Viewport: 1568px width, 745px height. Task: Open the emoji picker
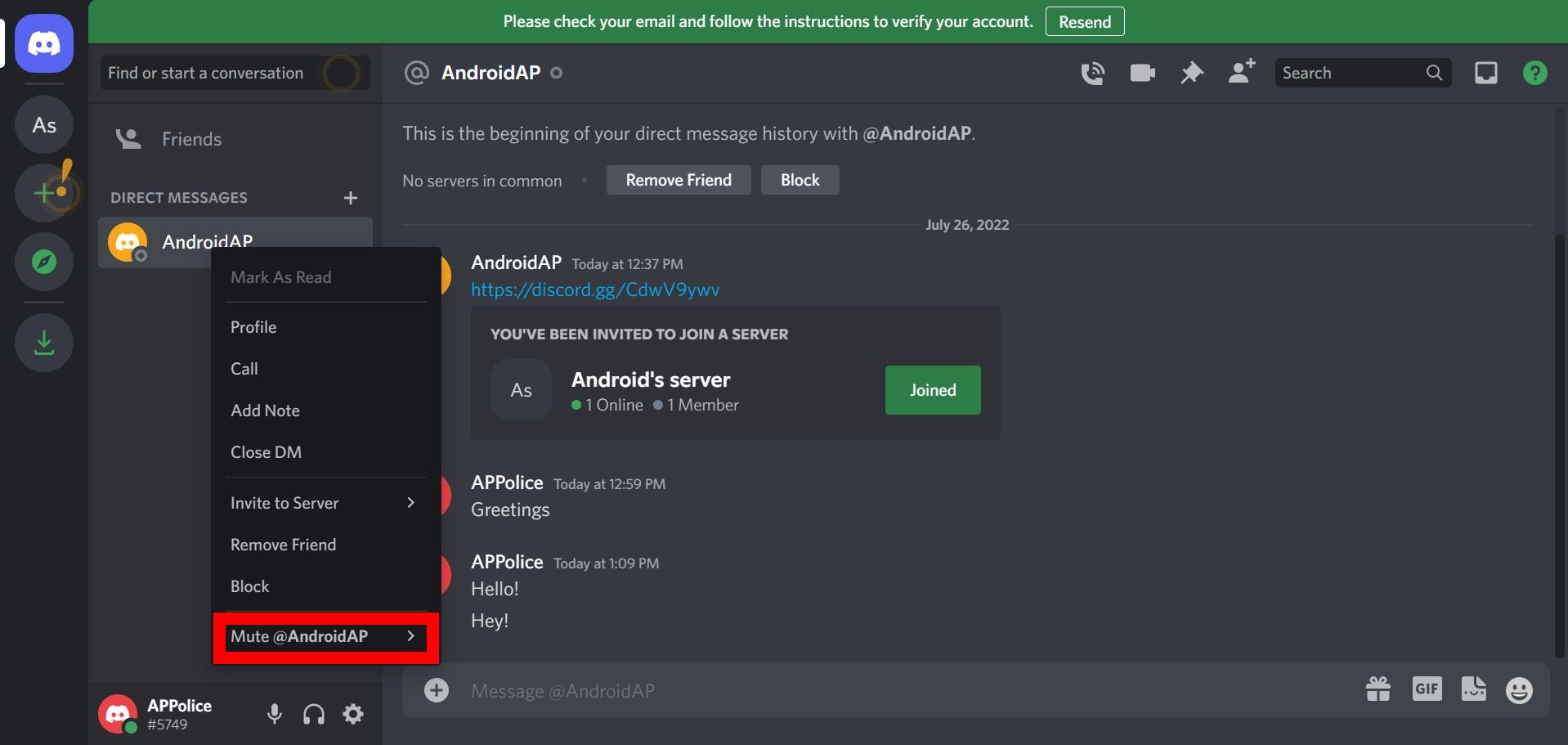(1521, 689)
